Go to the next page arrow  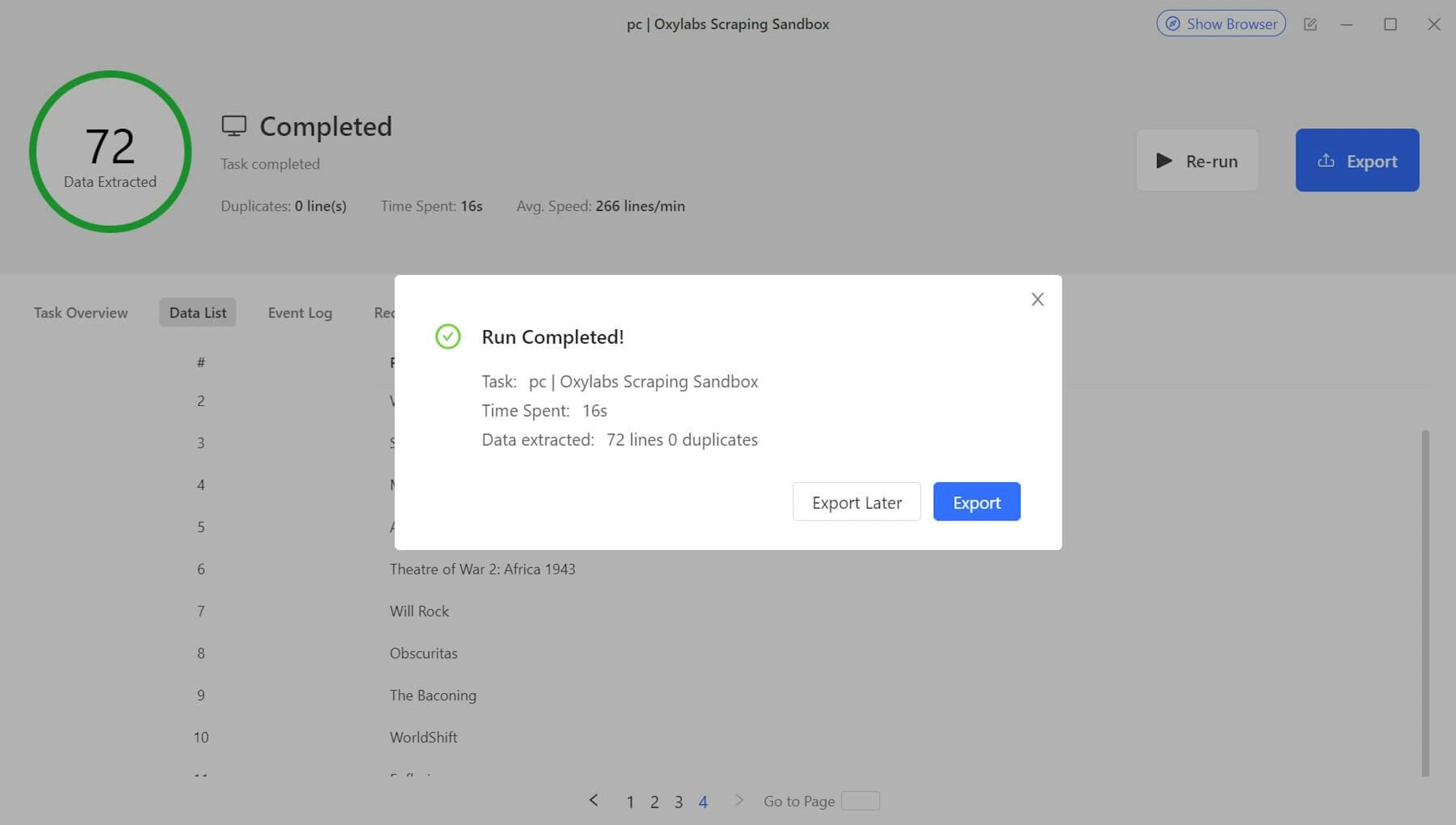pyautogui.click(x=739, y=801)
